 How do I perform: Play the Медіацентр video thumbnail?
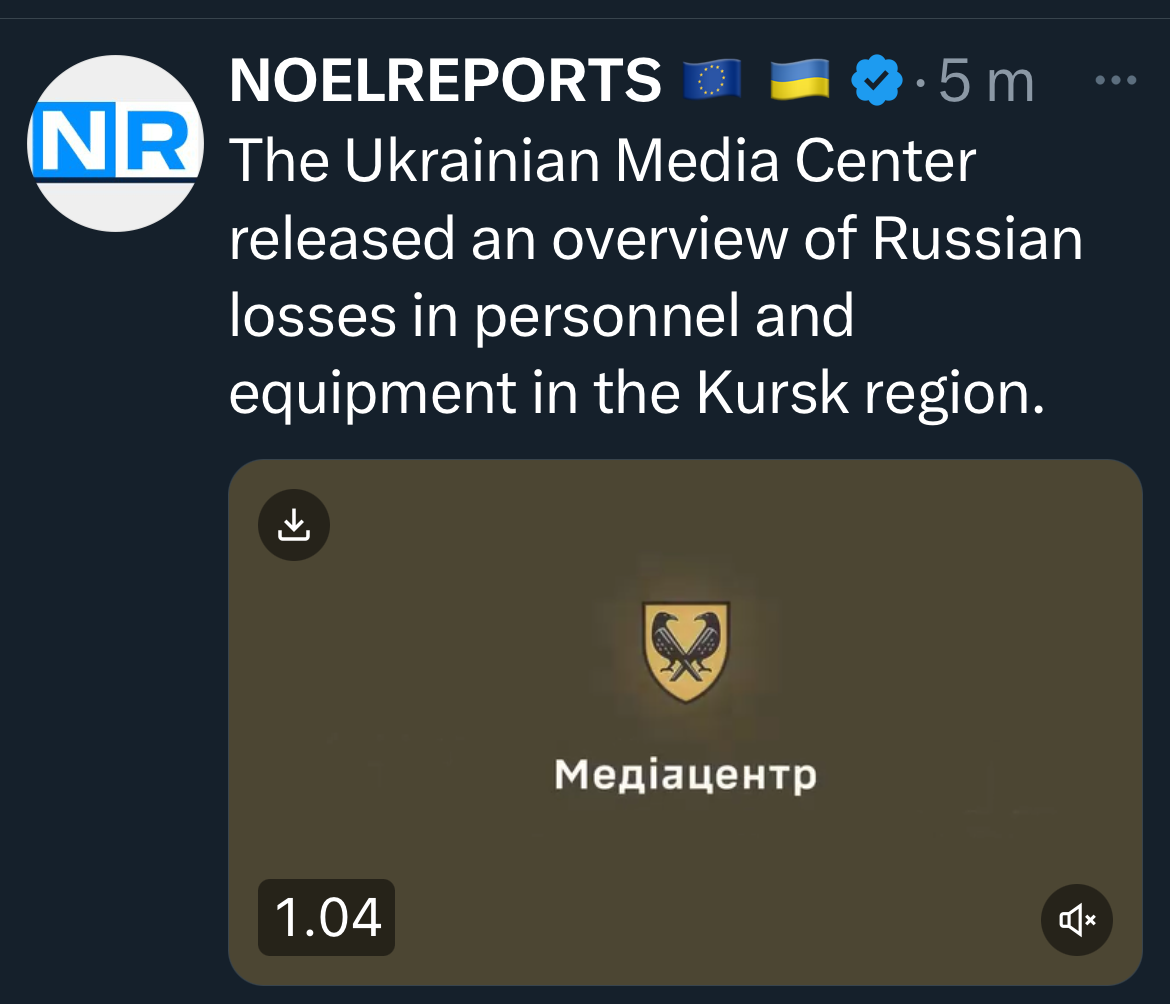(x=685, y=722)
